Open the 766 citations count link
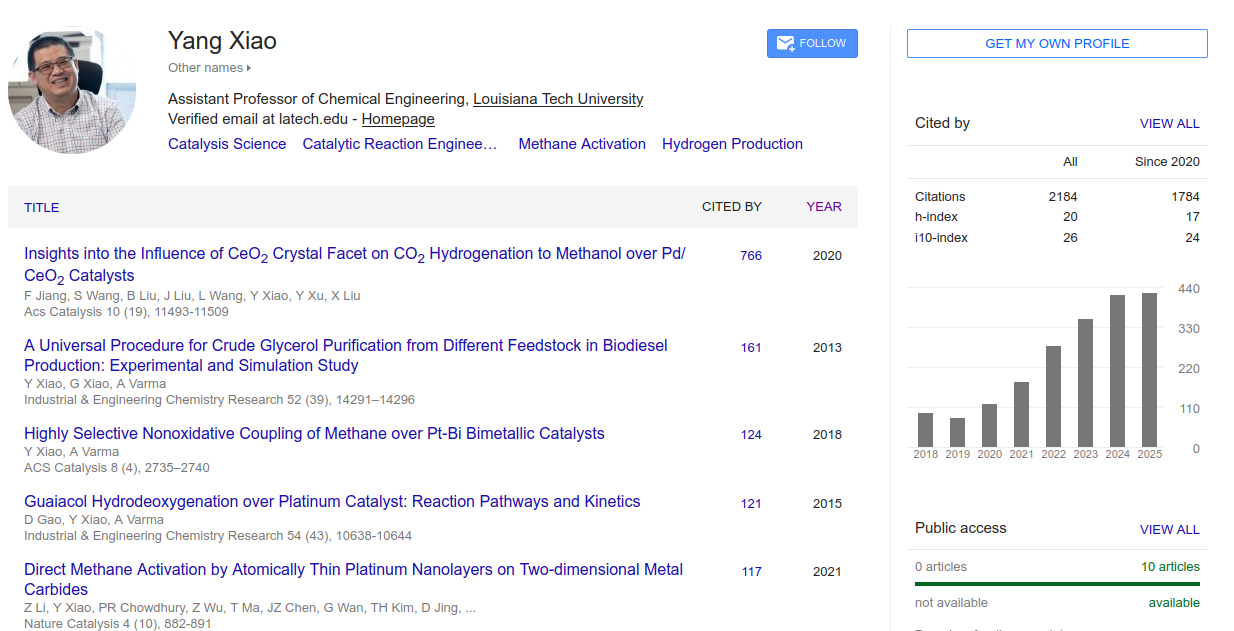 click(x=751, y=256)
